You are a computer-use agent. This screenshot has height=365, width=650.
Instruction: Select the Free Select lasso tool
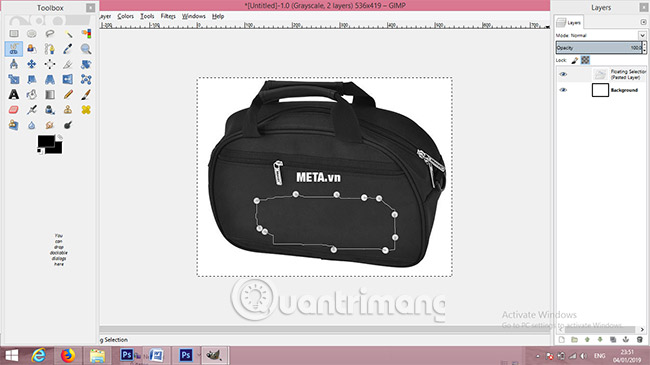[x=50, y=34]
